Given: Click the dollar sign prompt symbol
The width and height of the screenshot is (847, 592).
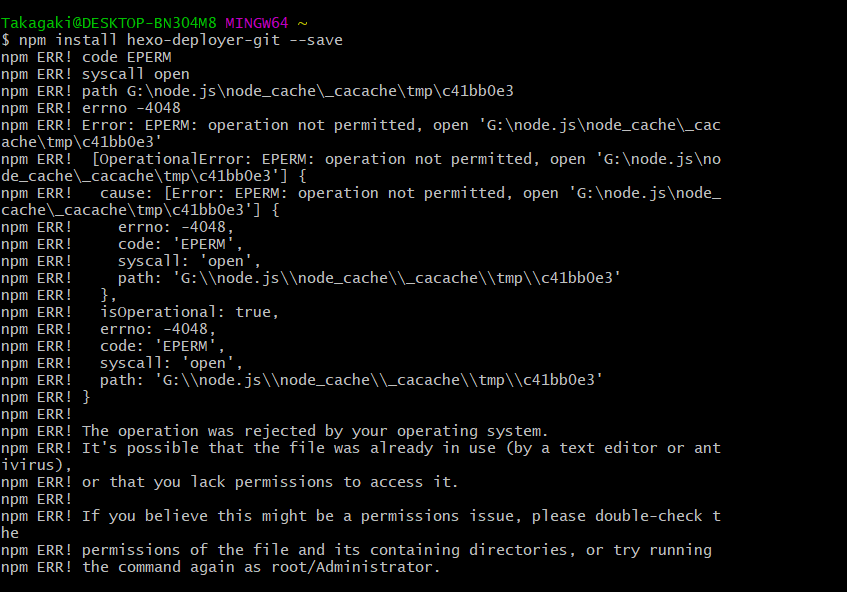Looking at the screenshot, I should (5, 40).
